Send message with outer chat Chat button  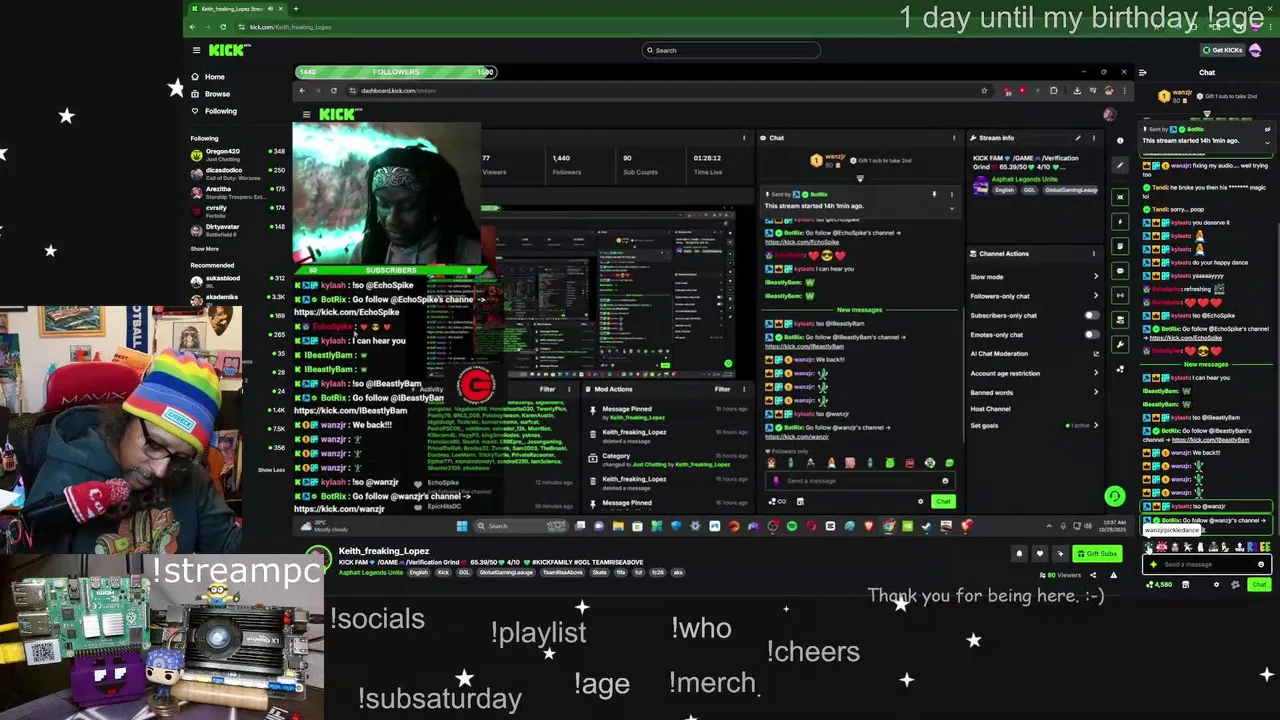1258,585
